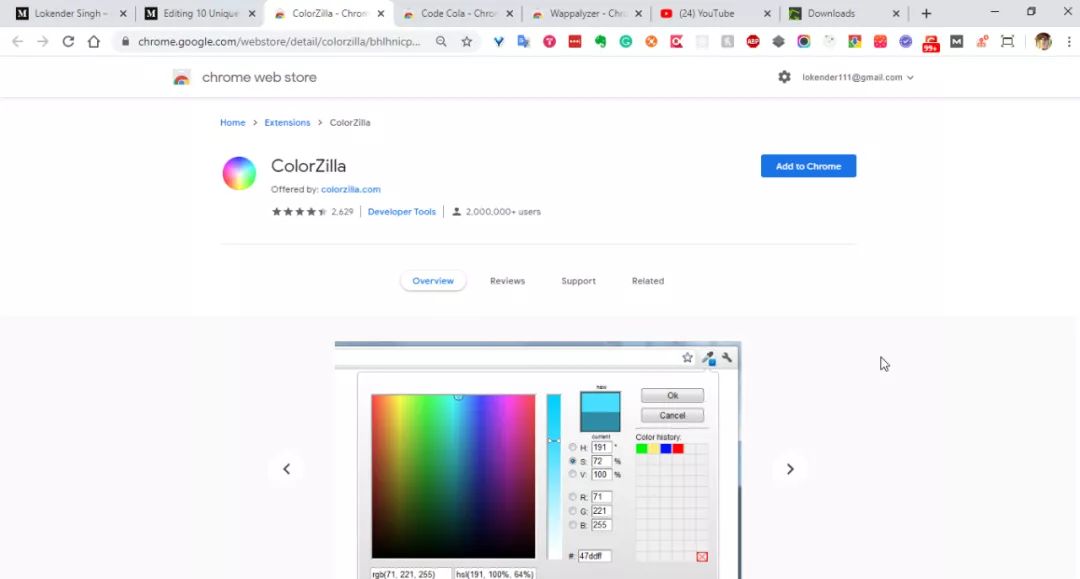The image size is (1080, 579).
Task: Open a new browser tab
Action: pyautogui.click(x=926, y=13)
